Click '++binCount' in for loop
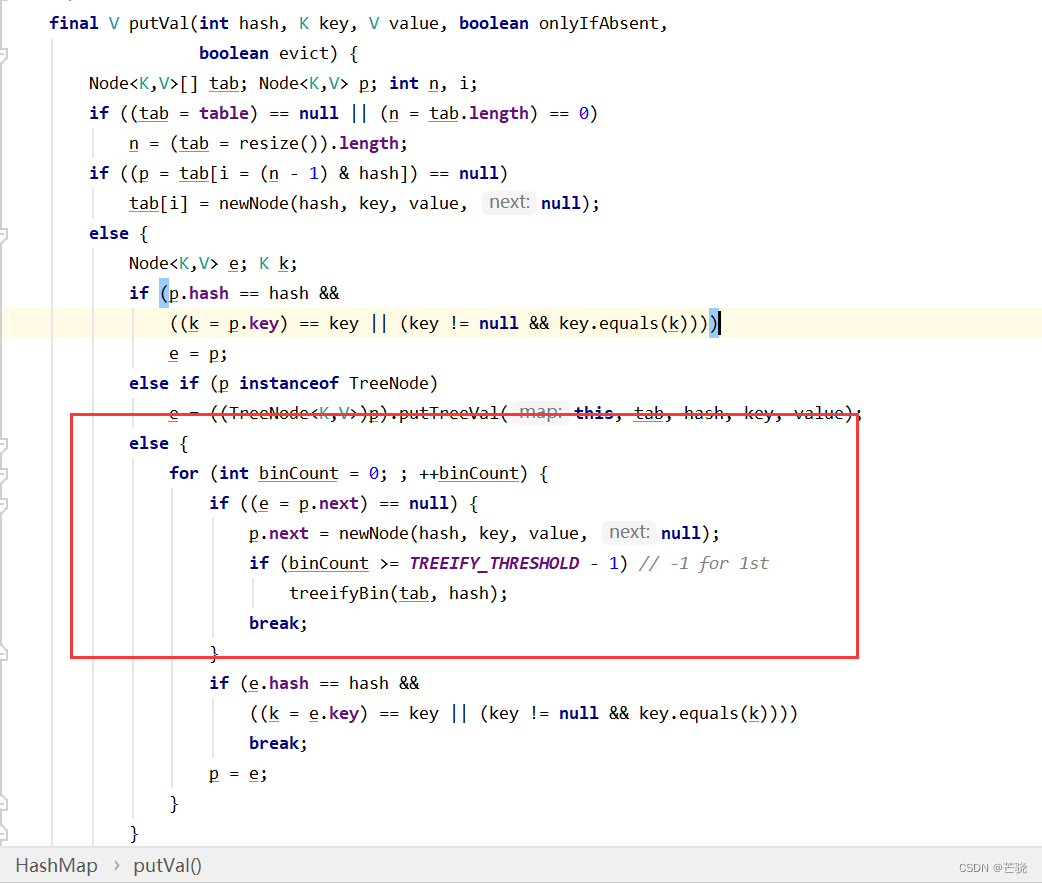 pyautogui.click(x=469, y=473)
